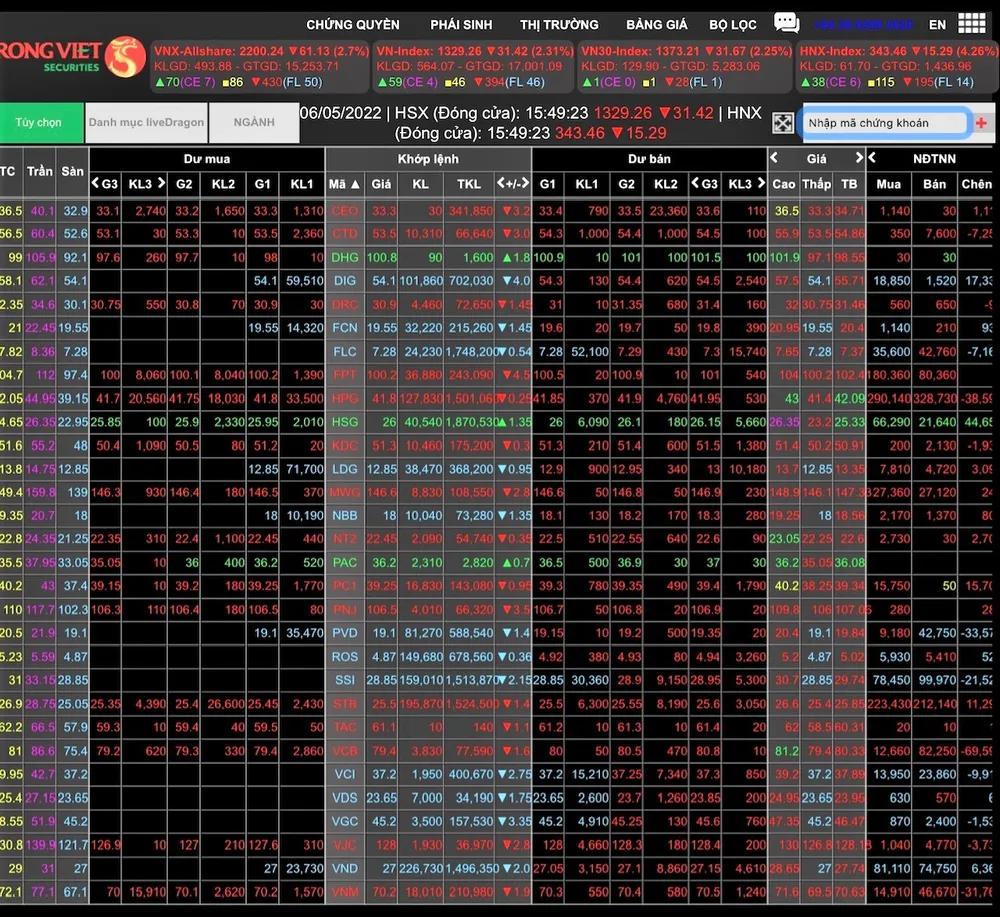The height and width of the screenshot is (917, 1000).
Task: Click the VN30-Index summary panel
Action: click(685, 66)
